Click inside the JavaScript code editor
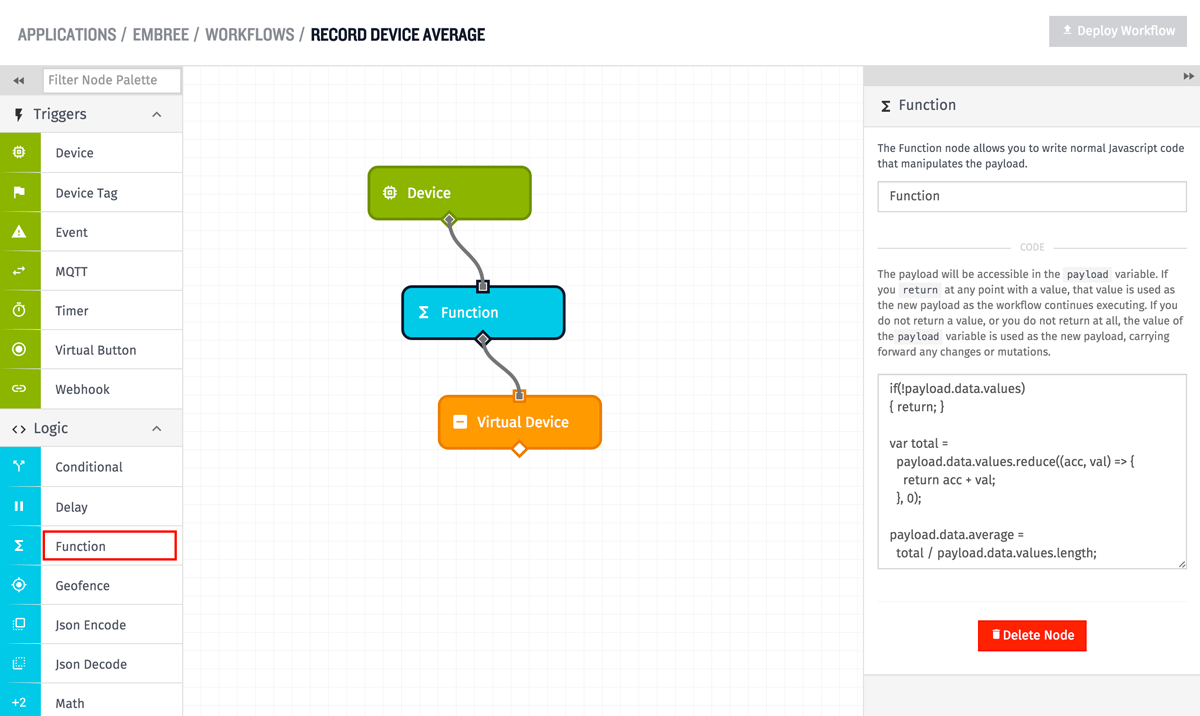 pyautogui.click(x=1032, y=472)
